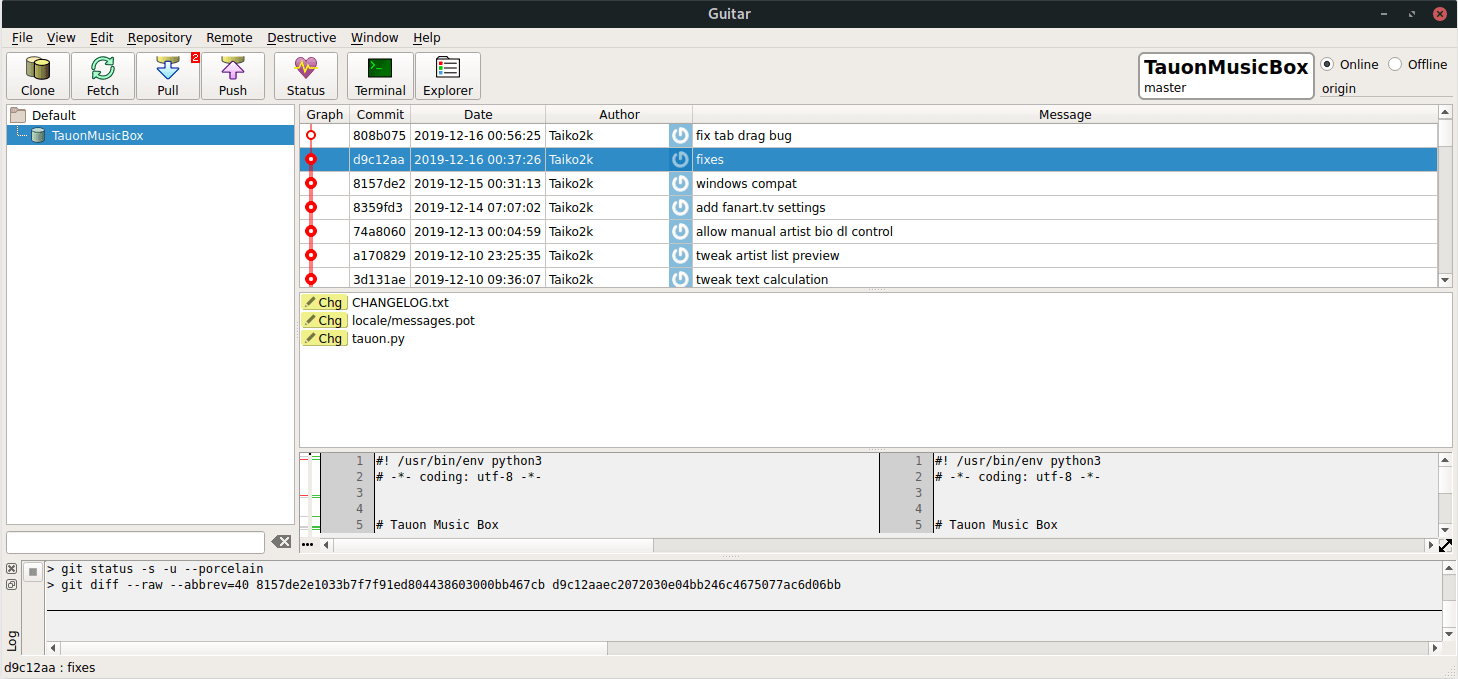Select TauonMusicBox in the repository tree
1458x679 pixels.
coord(97,135)
